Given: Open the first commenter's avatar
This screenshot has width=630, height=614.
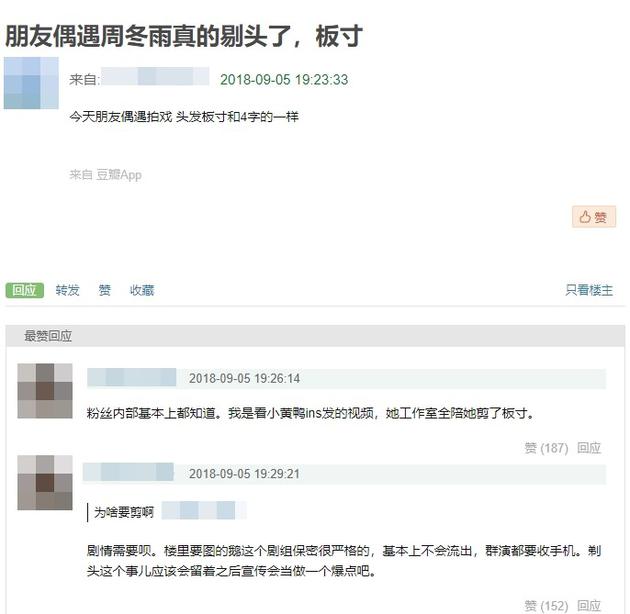Looking at the screenshot, I should 45,391.
